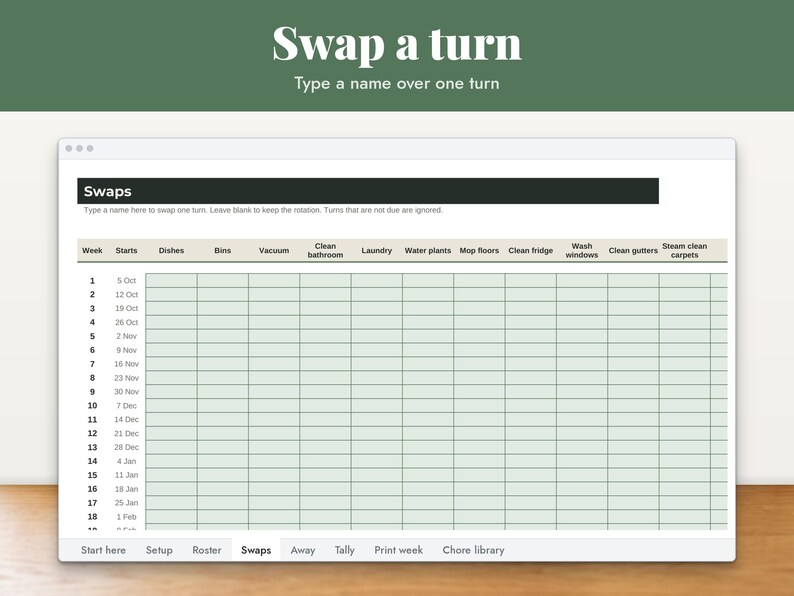Viewport: 794px width, 596px height.
Task: Select the Laundry column header
Action: point(377,251)
